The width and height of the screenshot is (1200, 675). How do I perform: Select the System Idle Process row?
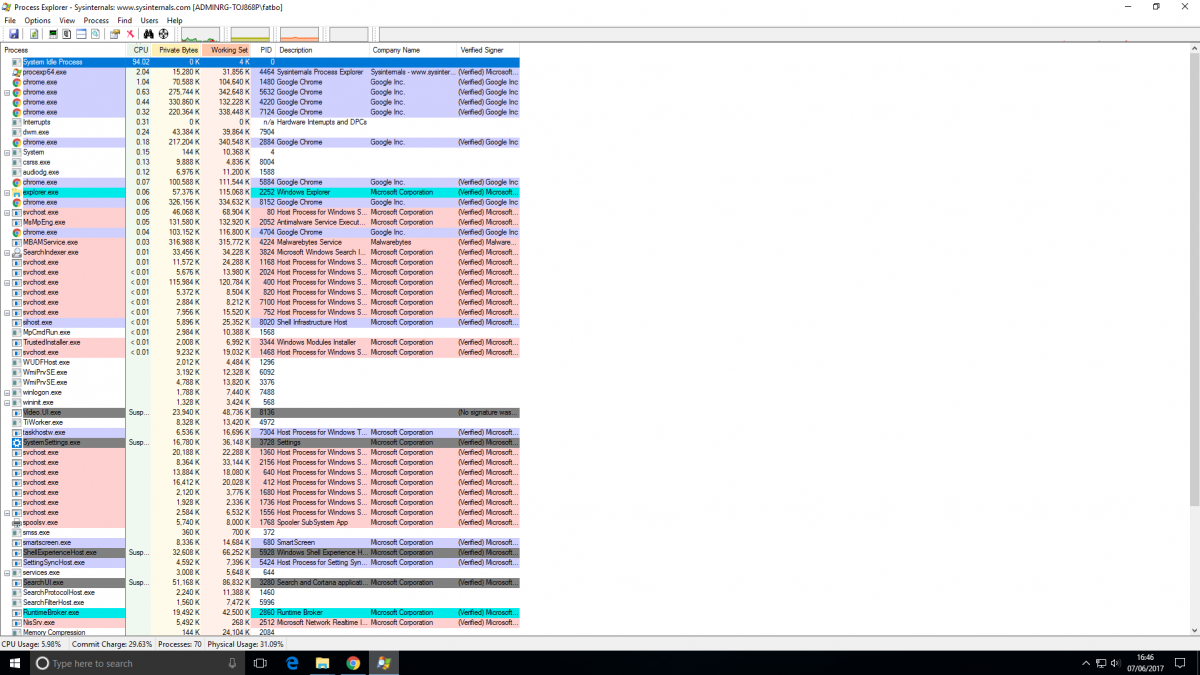click(x=260, y=62)
